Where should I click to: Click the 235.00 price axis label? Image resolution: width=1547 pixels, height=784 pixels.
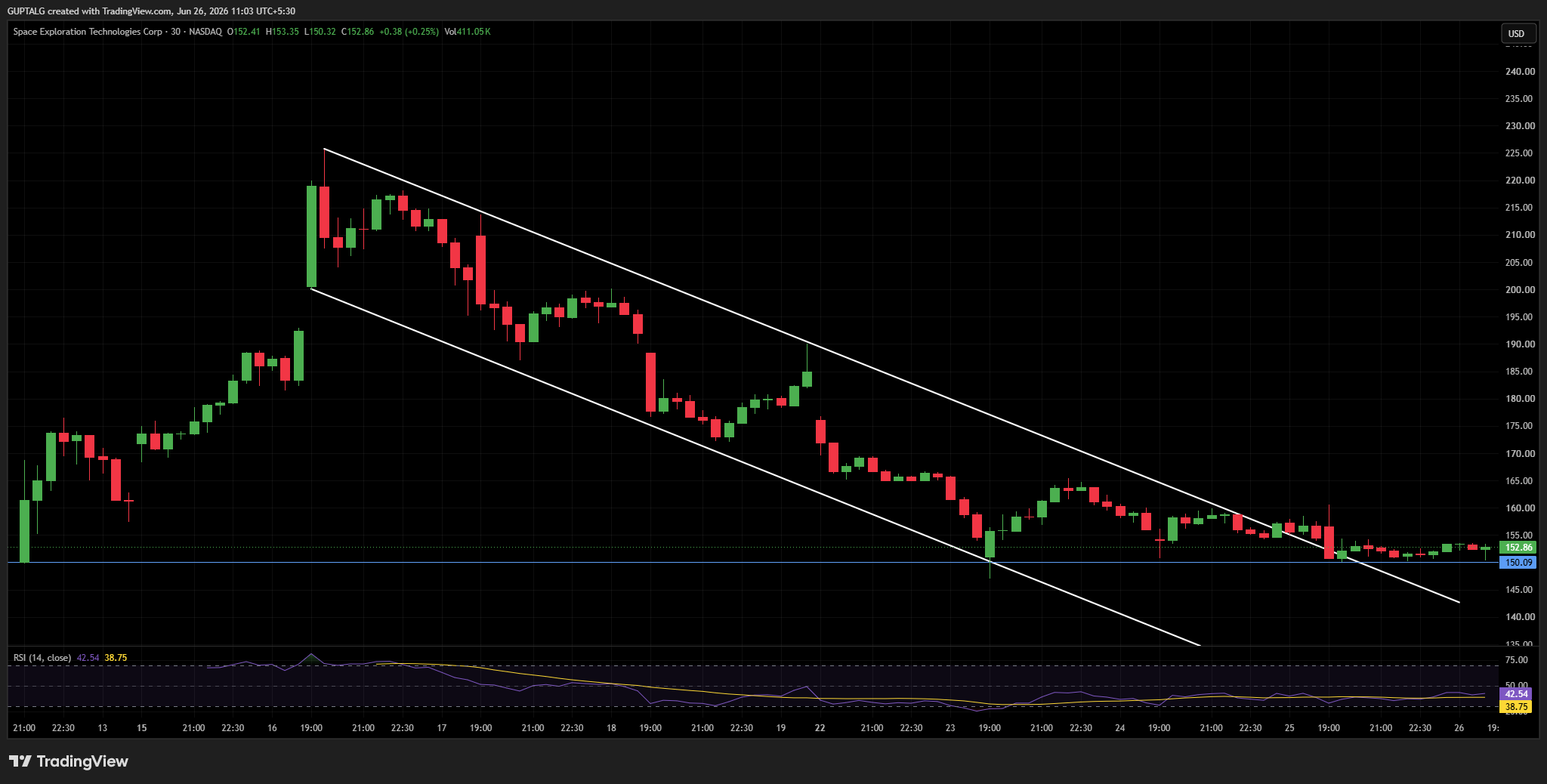point(1520,99)
